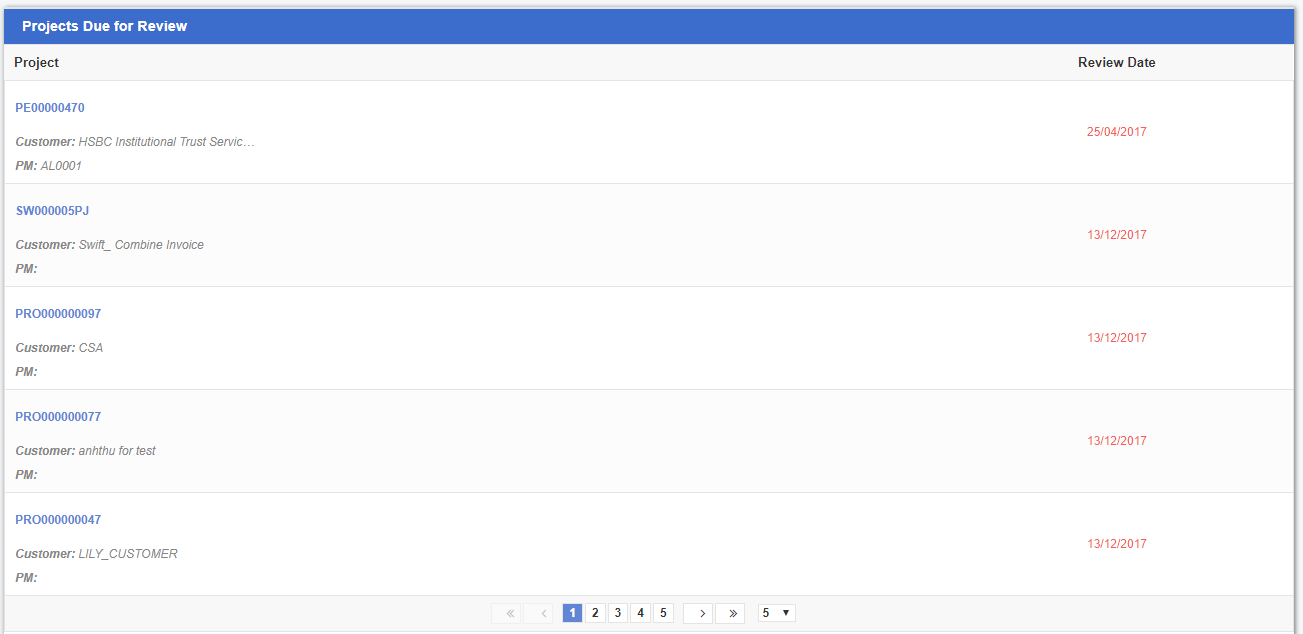Screen dimensions: 1303x634
Task: Click review date 25/04/2017
Action: [x=1116, y=132]
